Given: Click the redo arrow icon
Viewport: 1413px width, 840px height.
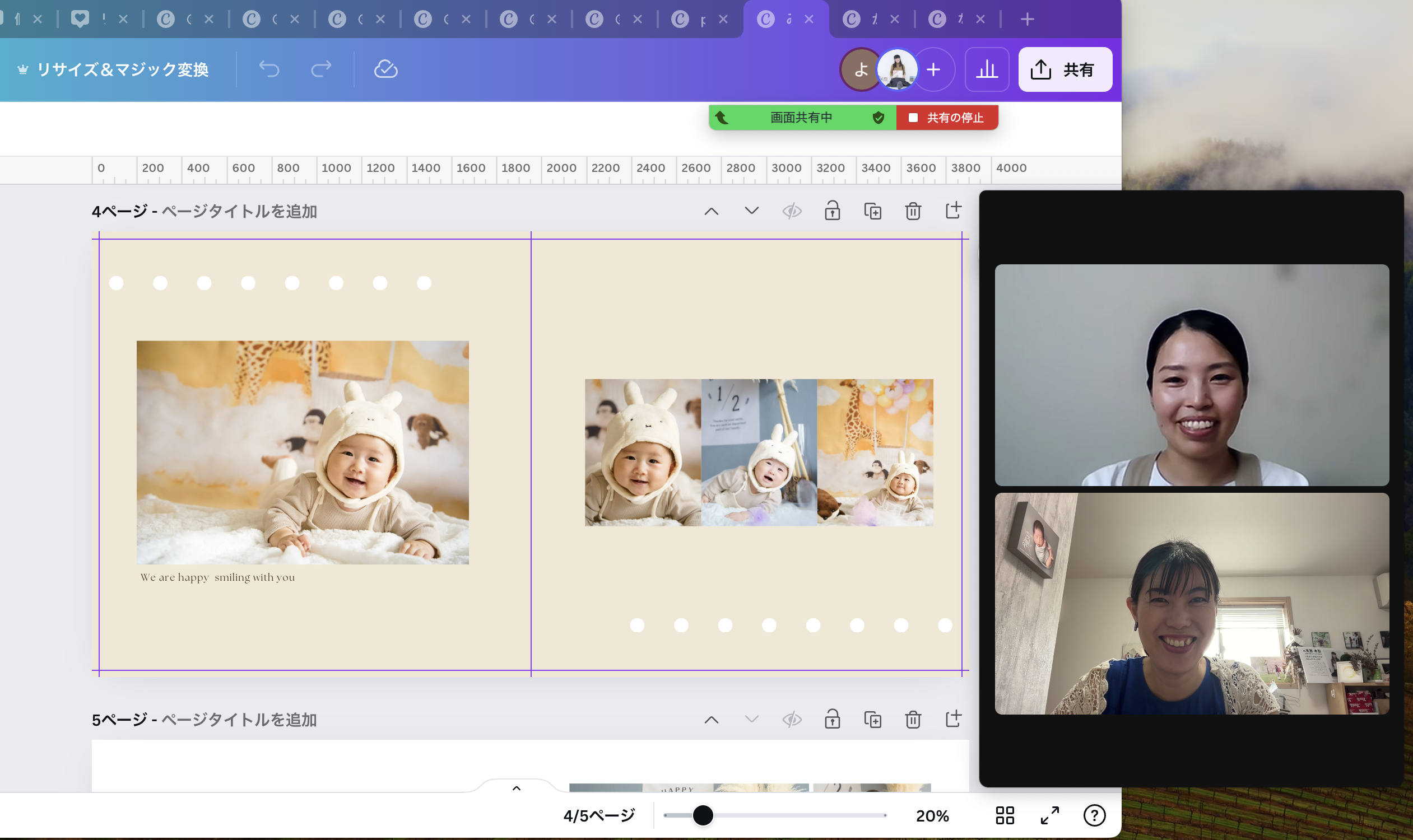Looking at the screenshot, I should click(321, 69).
